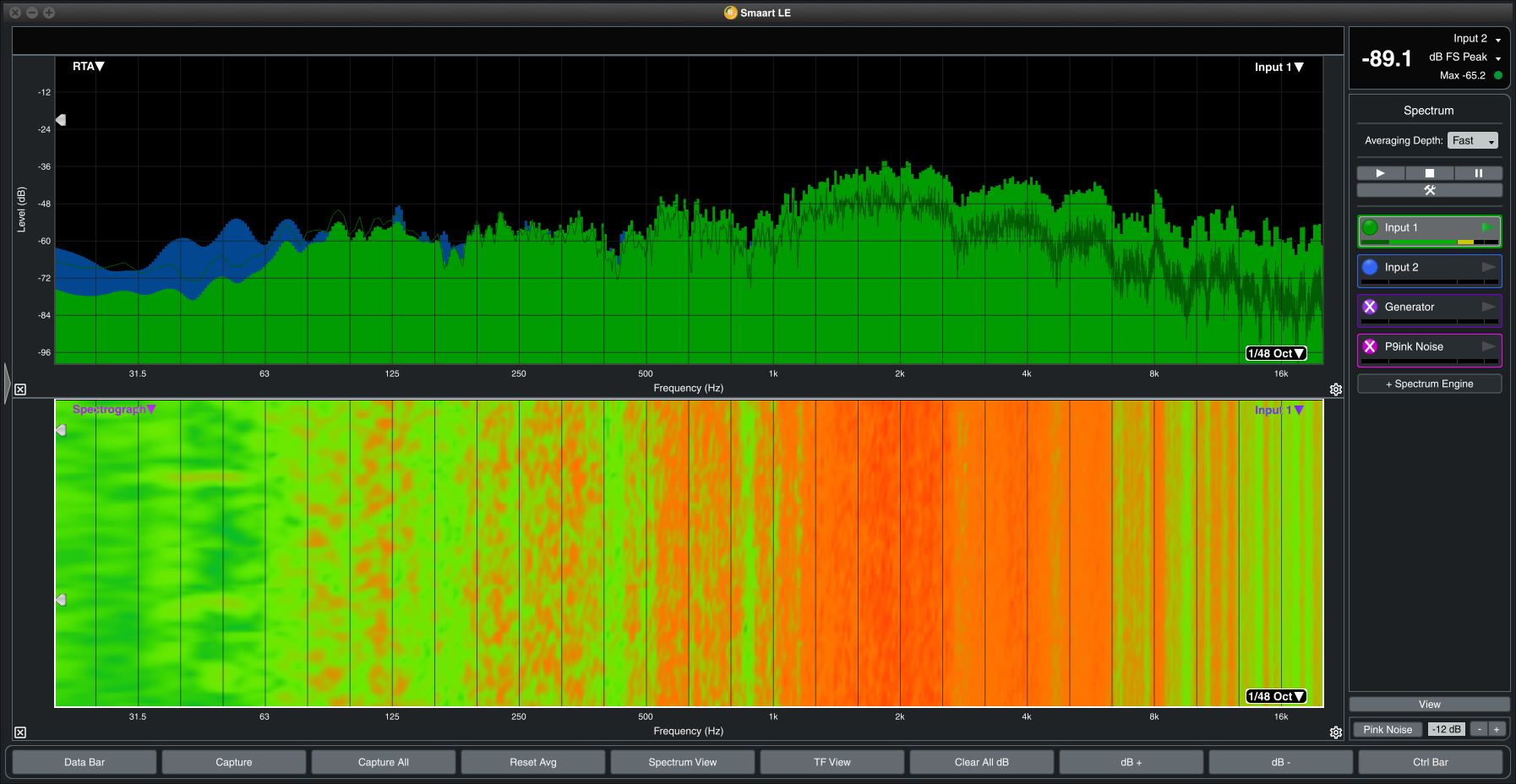Click the window zoom button
This screenshot has height=784, width=1516.
point(49,13)
